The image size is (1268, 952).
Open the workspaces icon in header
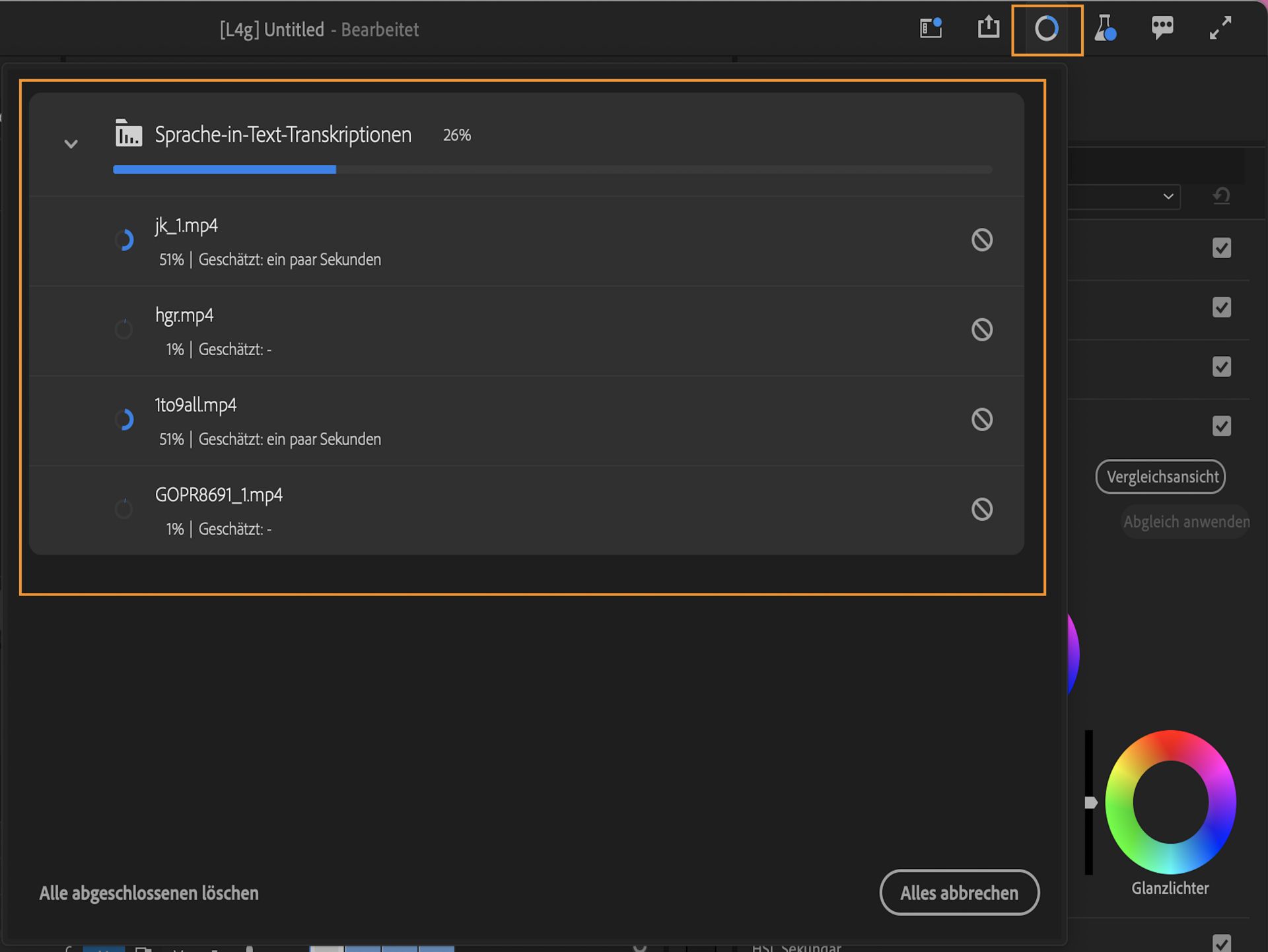coord(931,28)
